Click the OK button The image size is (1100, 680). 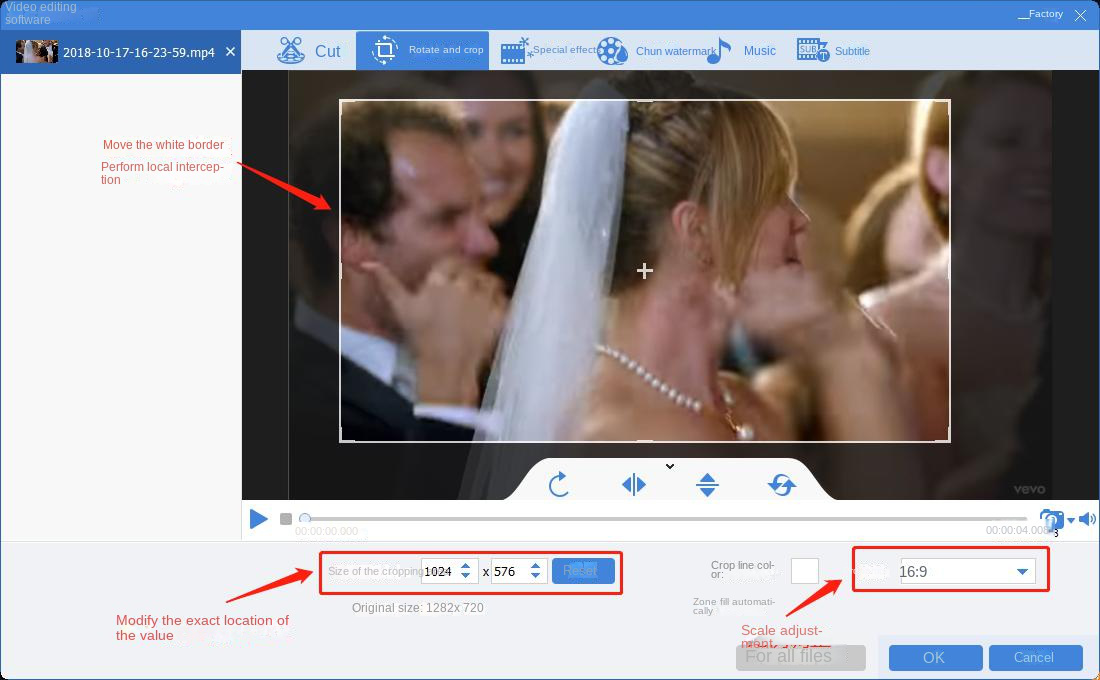click(x=934, y=657)
